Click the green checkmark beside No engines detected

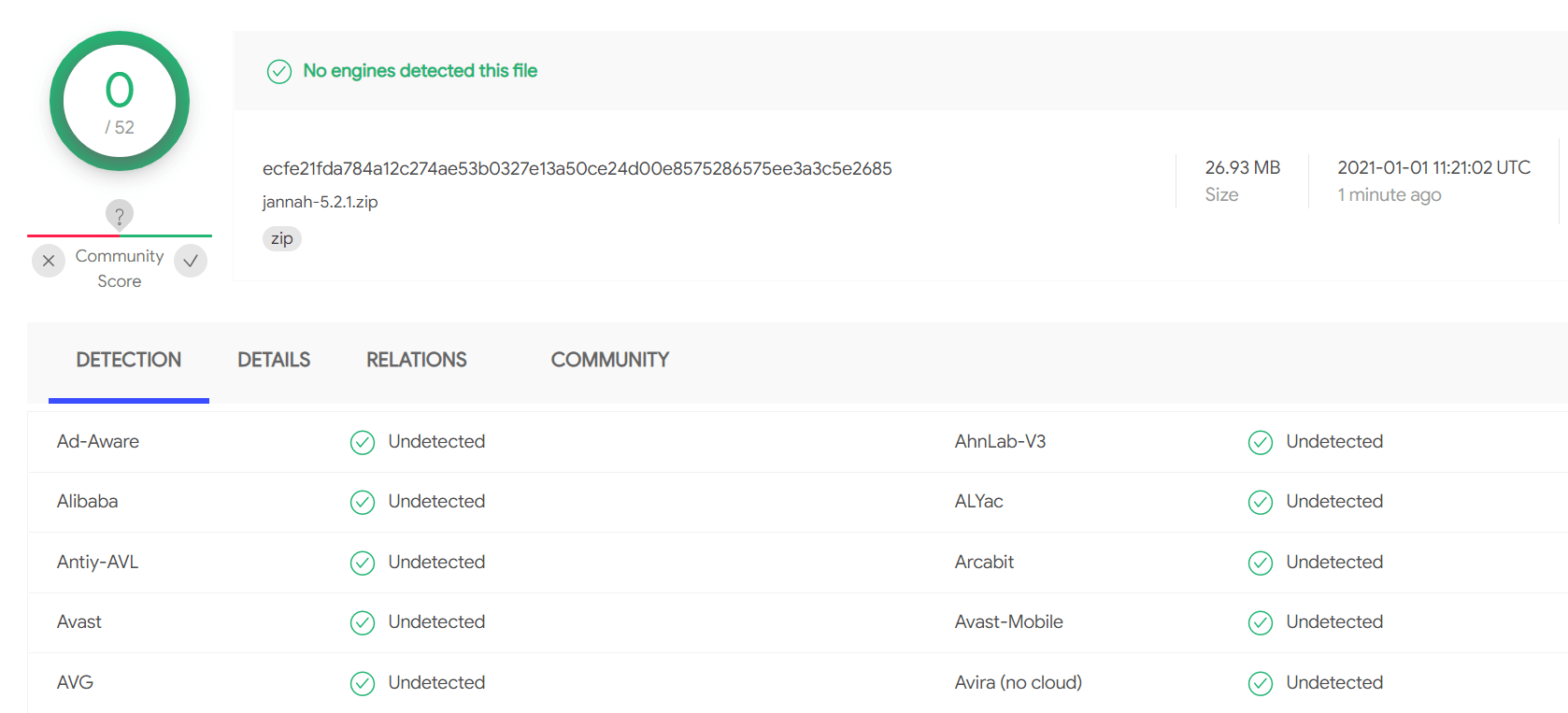click(x=279, y=71)
